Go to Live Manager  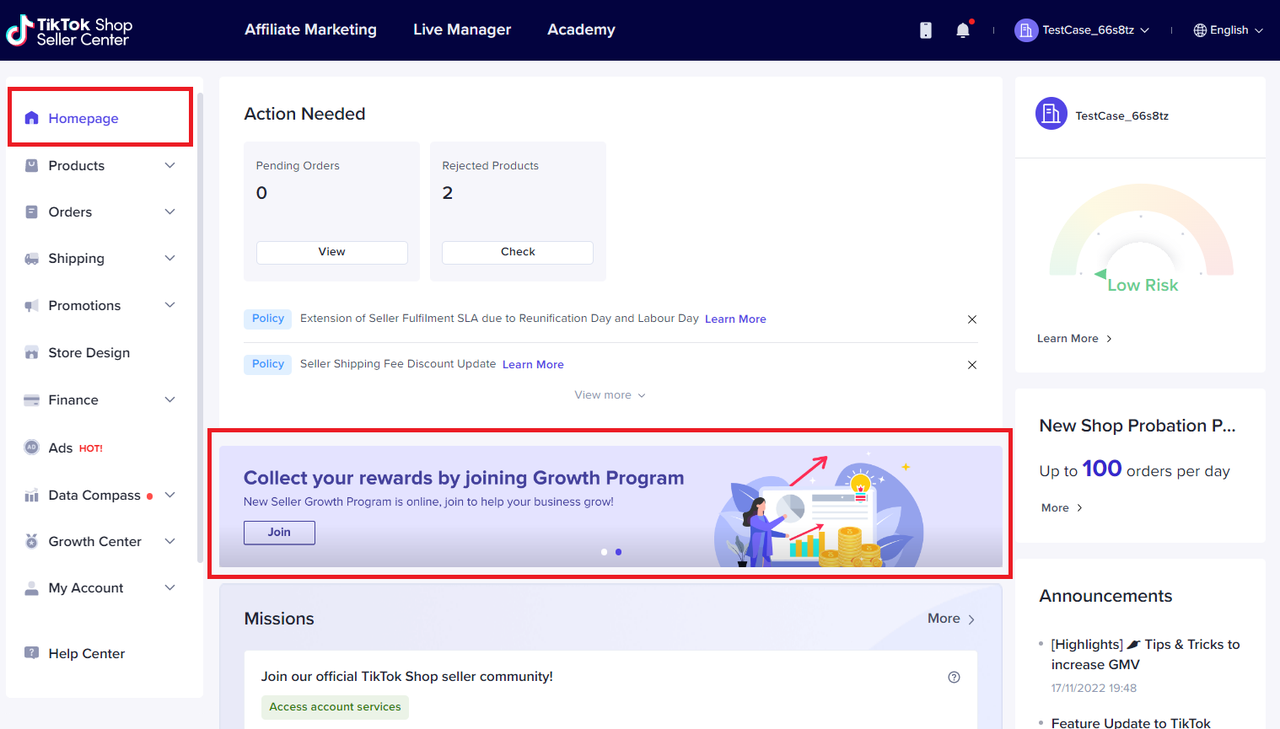pyautogui.click(x=462, y=30)
